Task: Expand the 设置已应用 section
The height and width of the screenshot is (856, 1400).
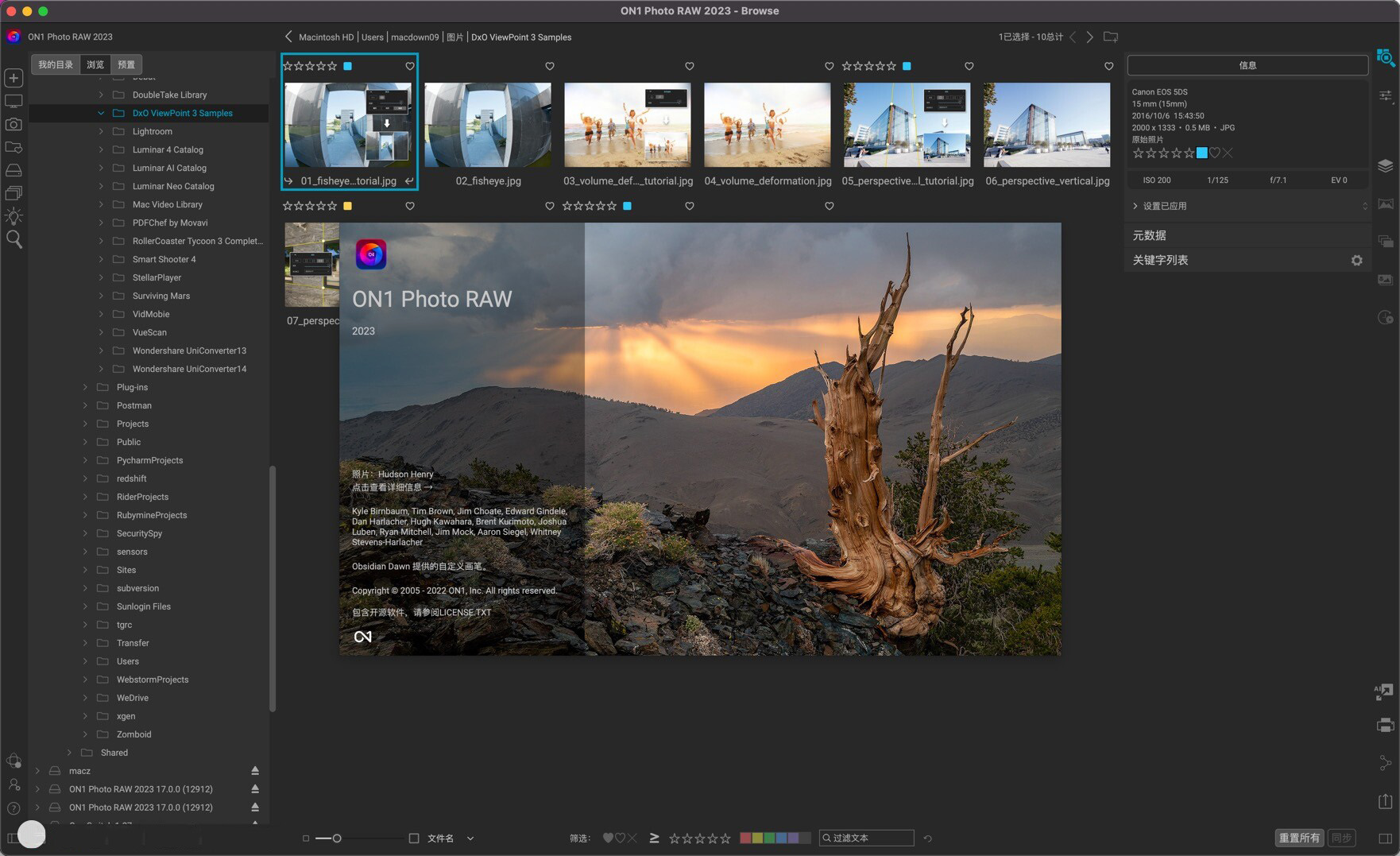Action: [1135, 206]
